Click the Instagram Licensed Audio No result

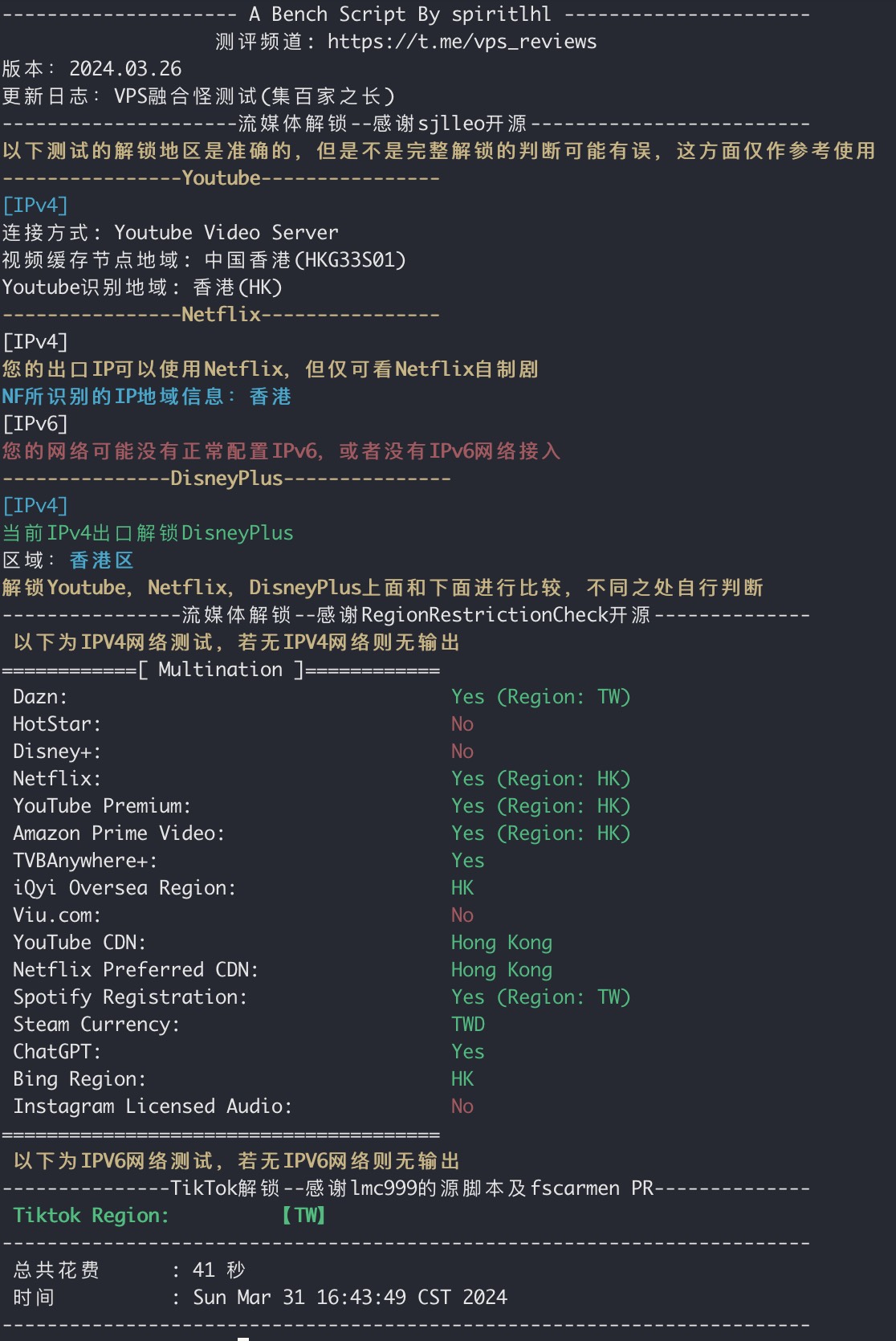click(x=462, y=1107)
